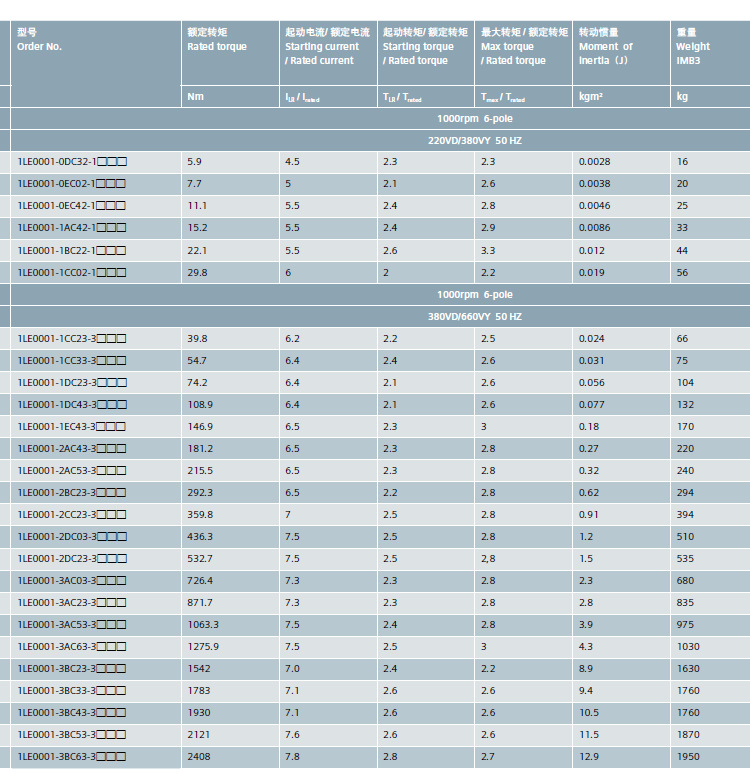The image size is (750, 774).
Task: Select rated torque value 2408
Action: pyautogui.click(x=198, y=756)
